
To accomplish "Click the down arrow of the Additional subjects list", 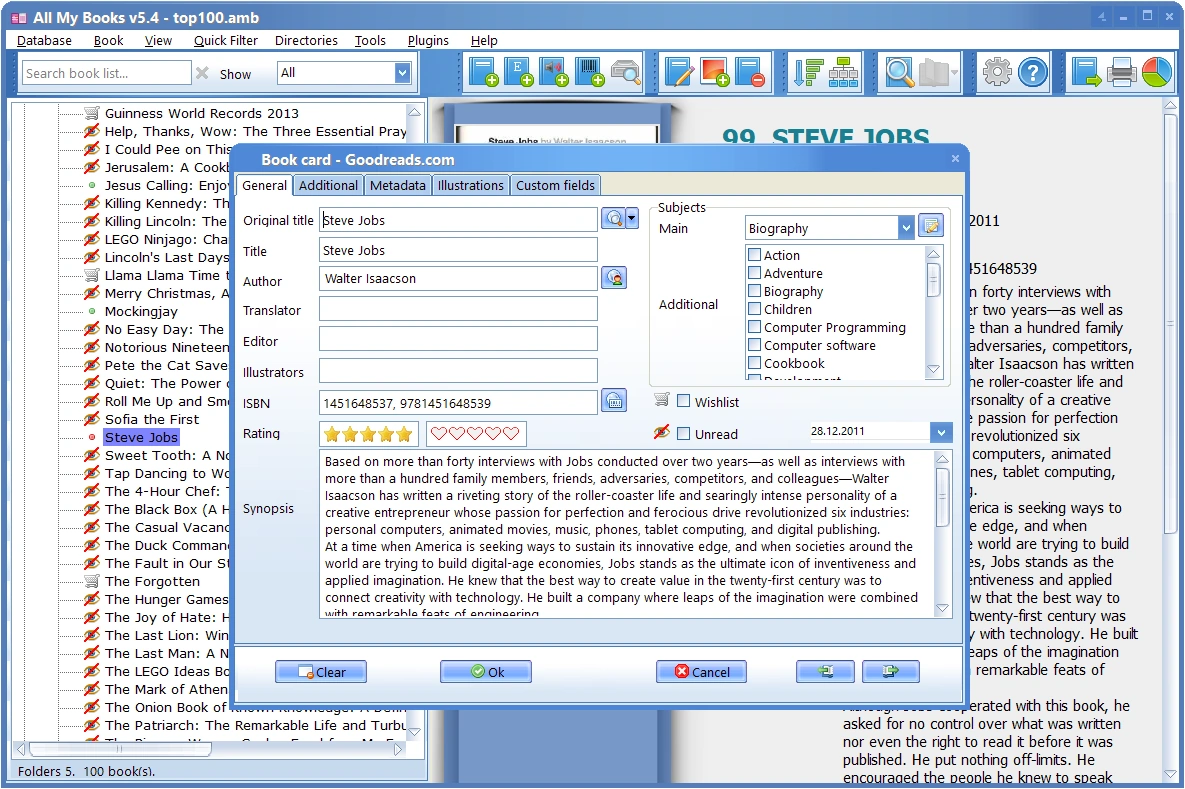I will tap(933, 370).
